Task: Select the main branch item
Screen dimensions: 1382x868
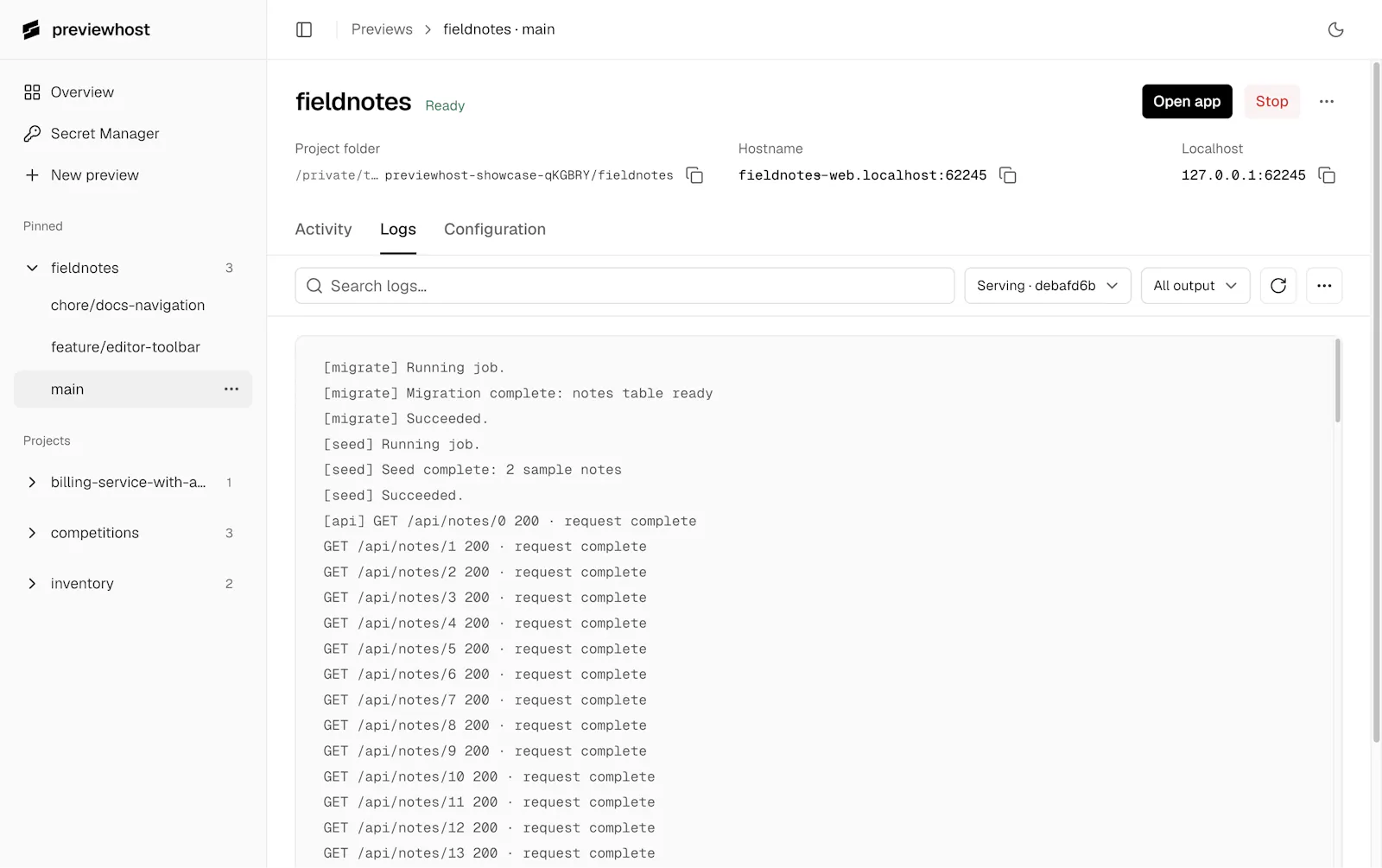Action: pyautogui.click(x=133, y=390)
